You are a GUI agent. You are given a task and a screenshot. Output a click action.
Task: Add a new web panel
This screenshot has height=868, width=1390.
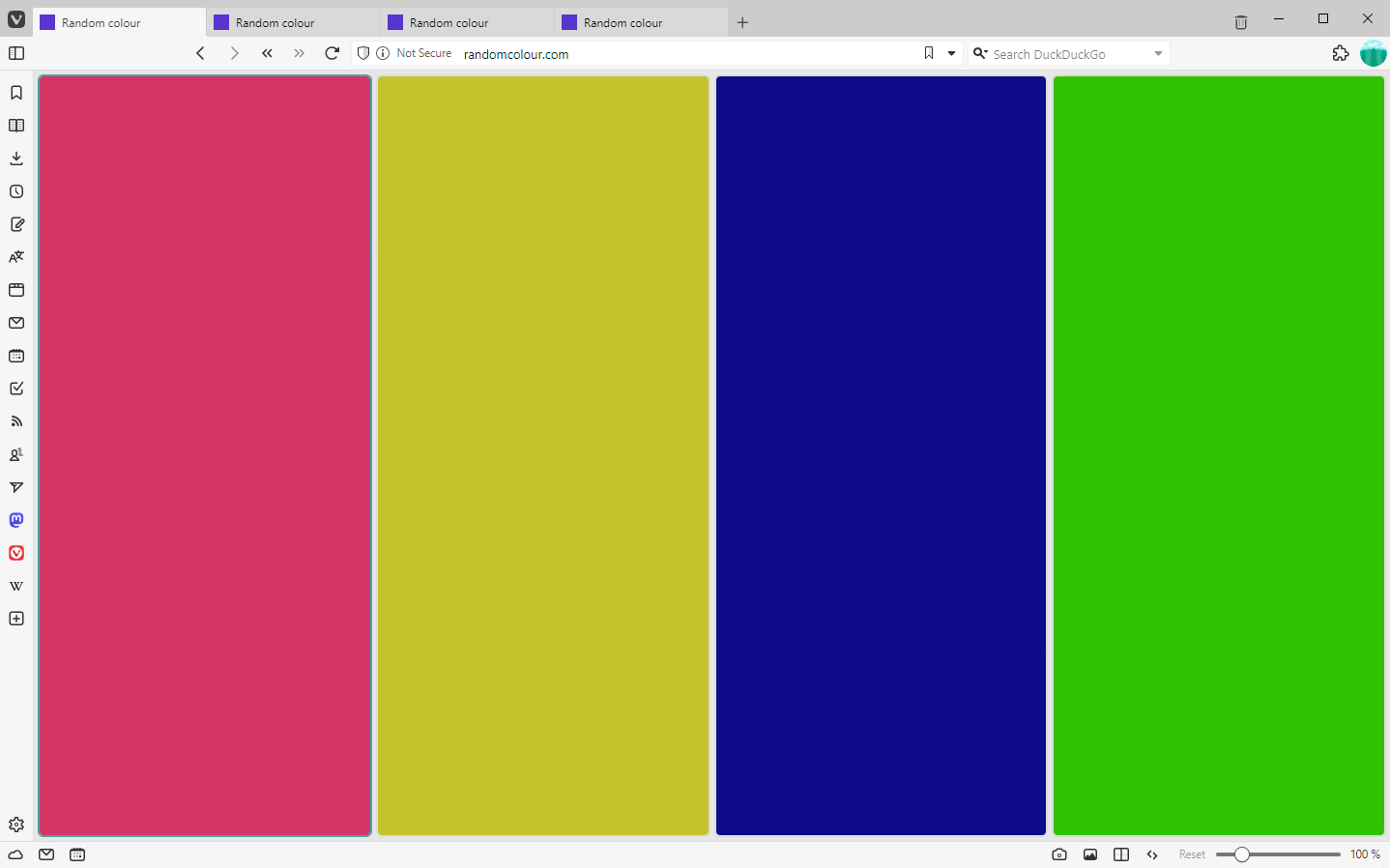click(x=16, y=619)
